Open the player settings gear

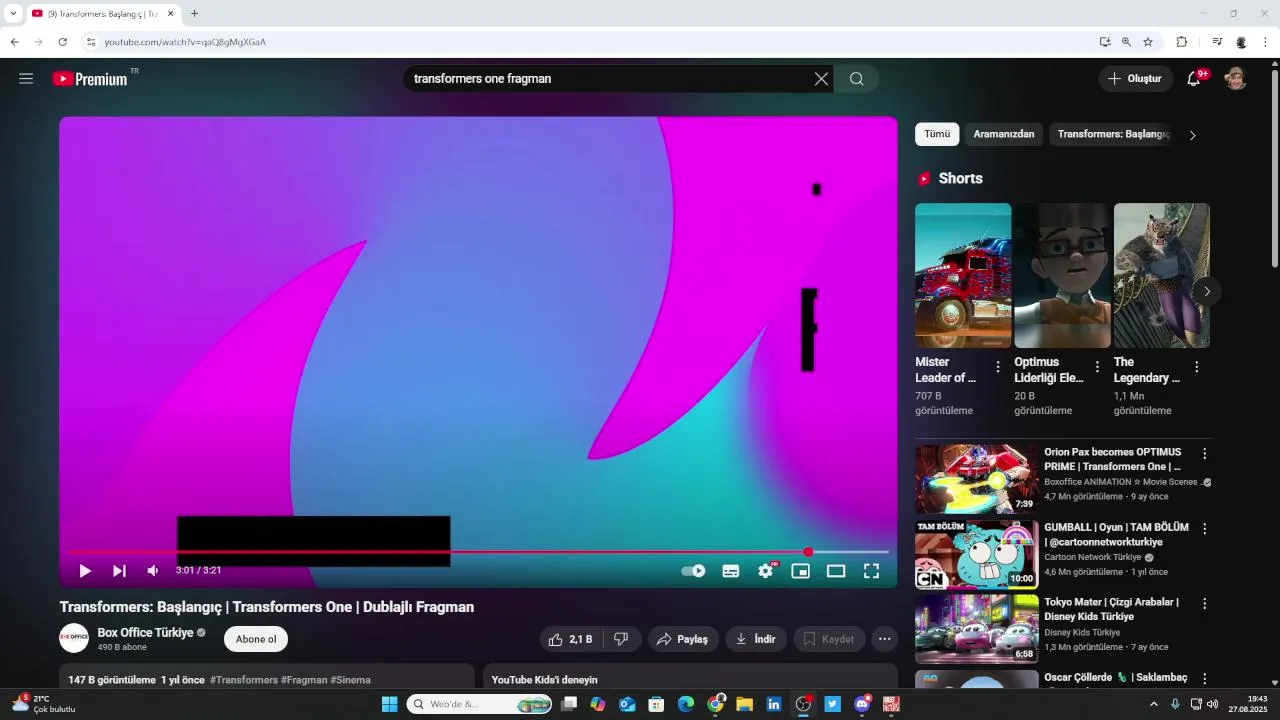[x=766, y=571]
